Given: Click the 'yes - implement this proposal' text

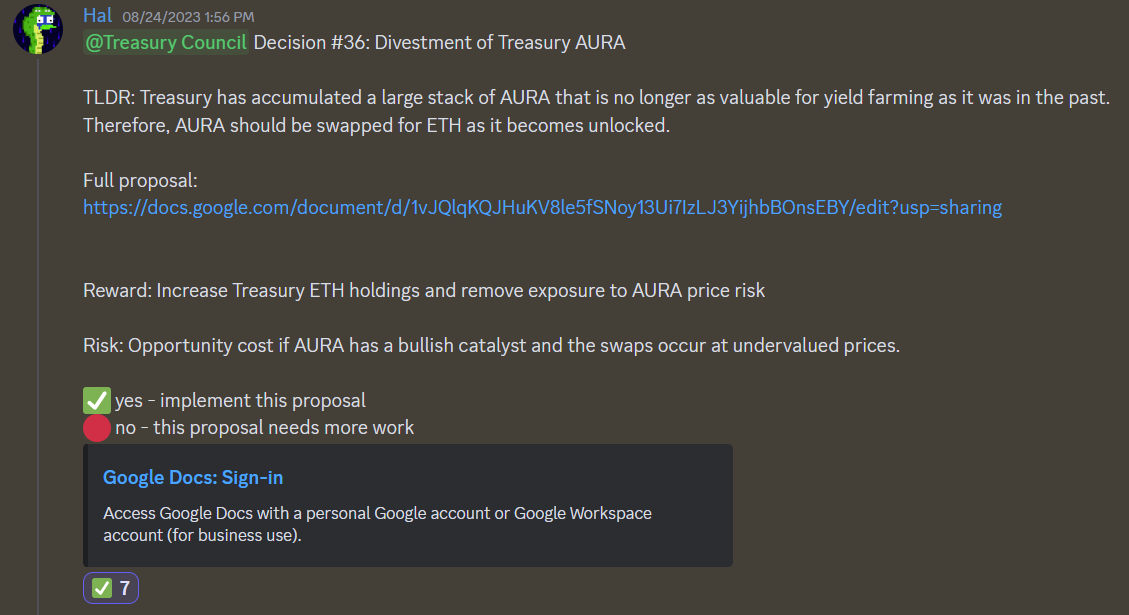Looking at the screenshot, I should (240, 401).
